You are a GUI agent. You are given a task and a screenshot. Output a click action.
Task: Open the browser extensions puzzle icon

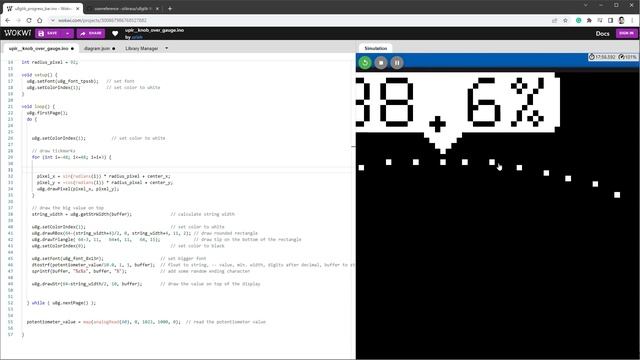[589, 20]
